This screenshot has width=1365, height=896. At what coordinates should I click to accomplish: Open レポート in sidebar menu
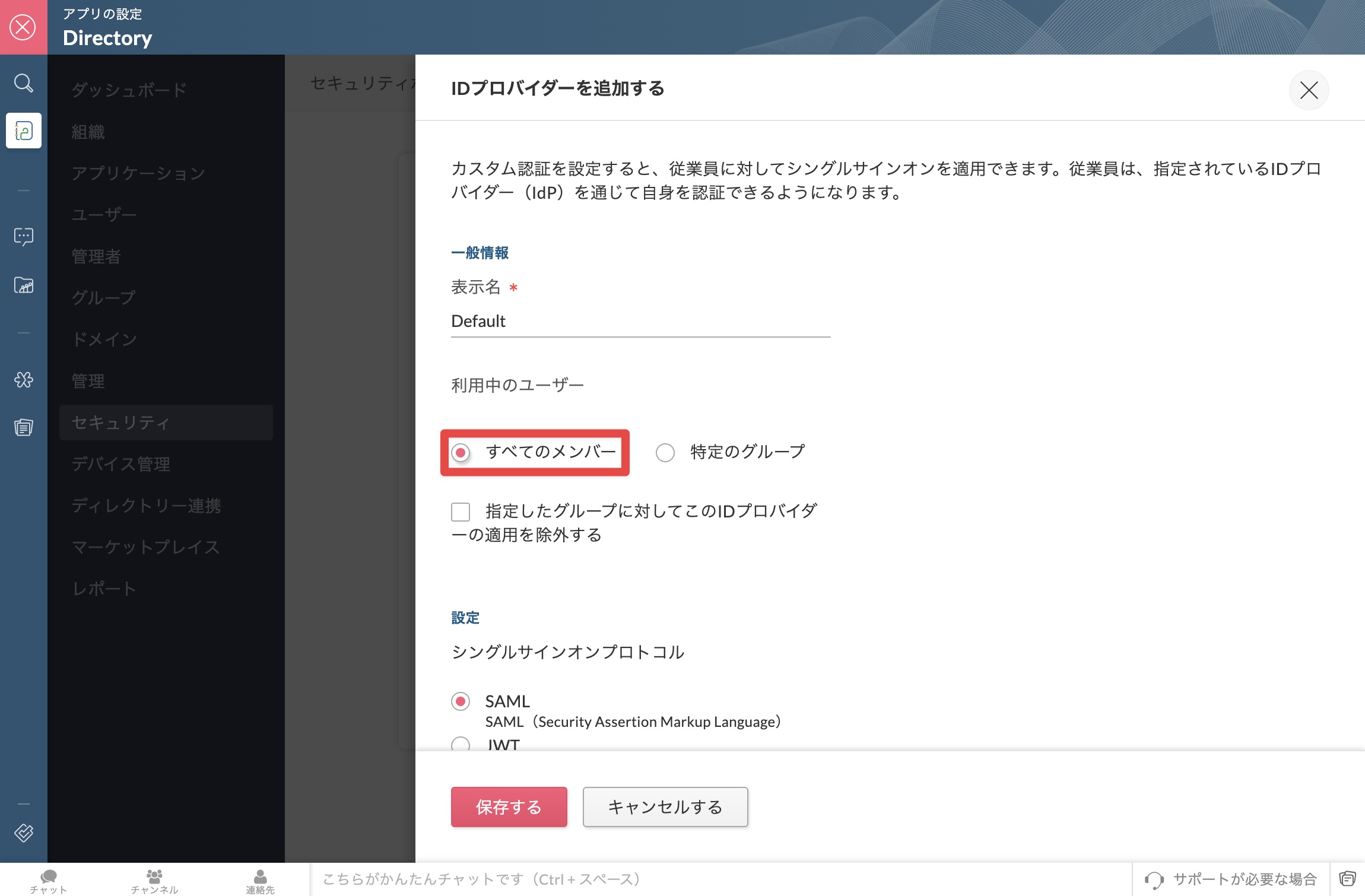click(x=166, y=589)
